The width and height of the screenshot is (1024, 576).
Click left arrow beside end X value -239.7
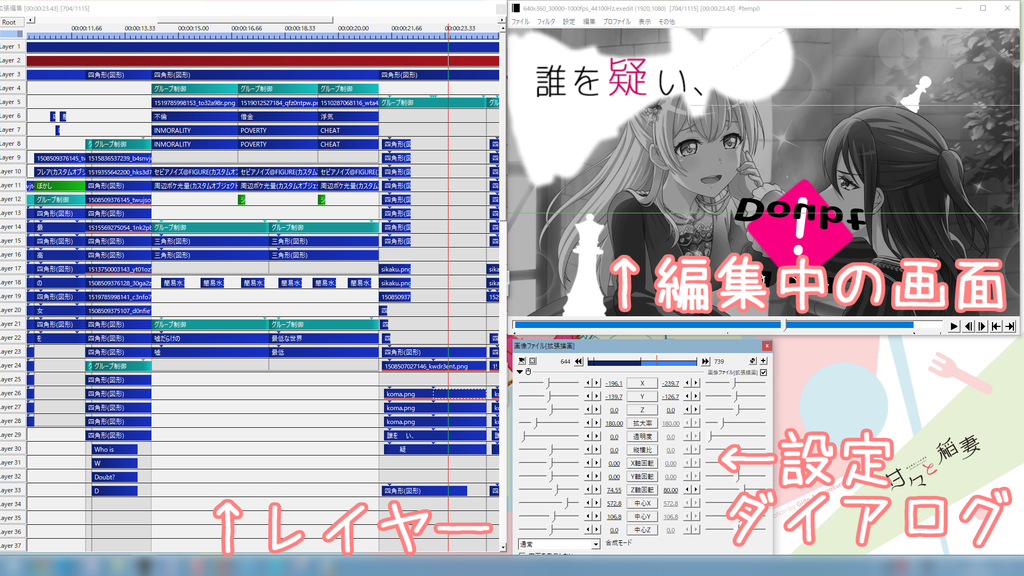687,383
